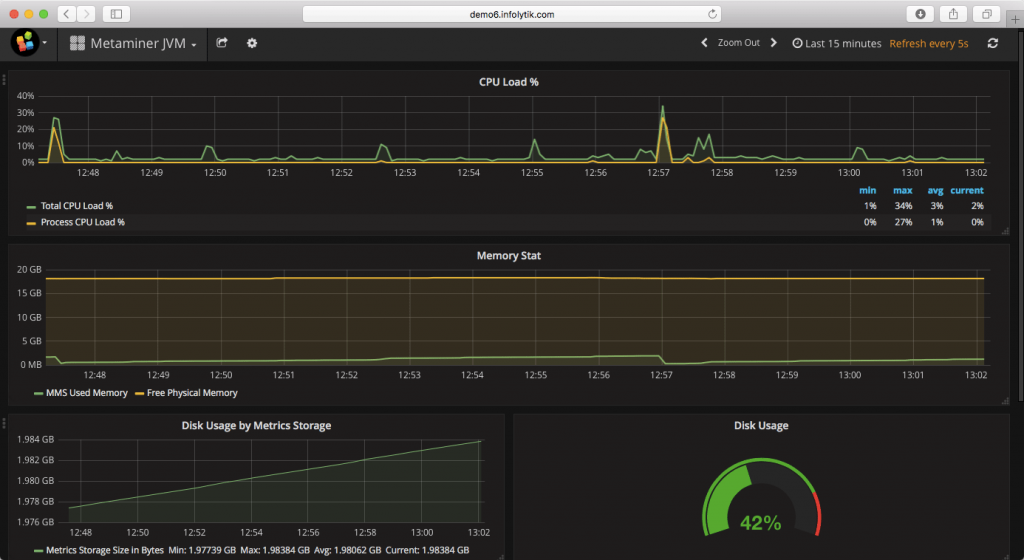Toggle Free Physical Memory series visibility

[192, 393]
